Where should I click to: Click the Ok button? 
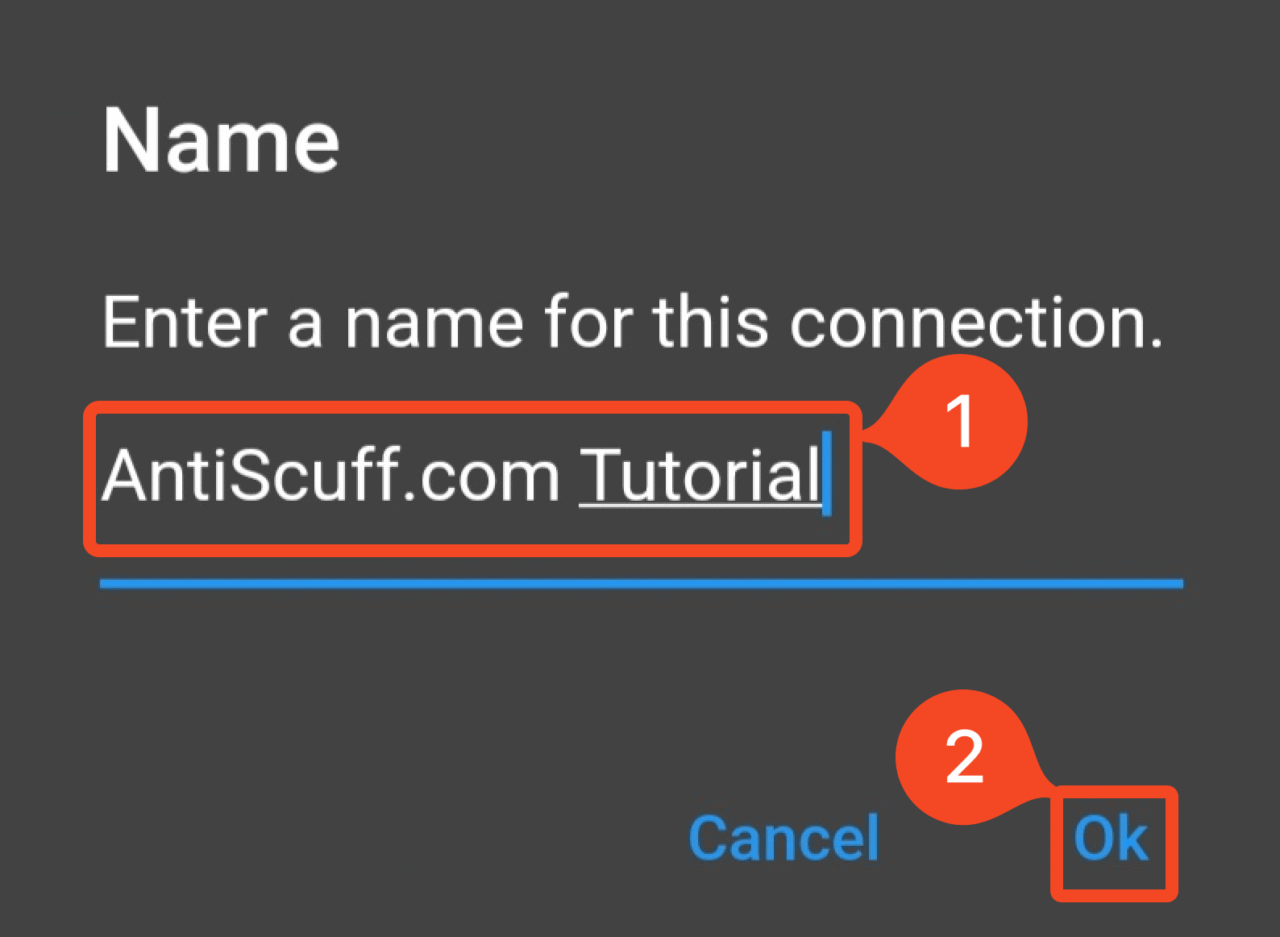(1111, 839)
